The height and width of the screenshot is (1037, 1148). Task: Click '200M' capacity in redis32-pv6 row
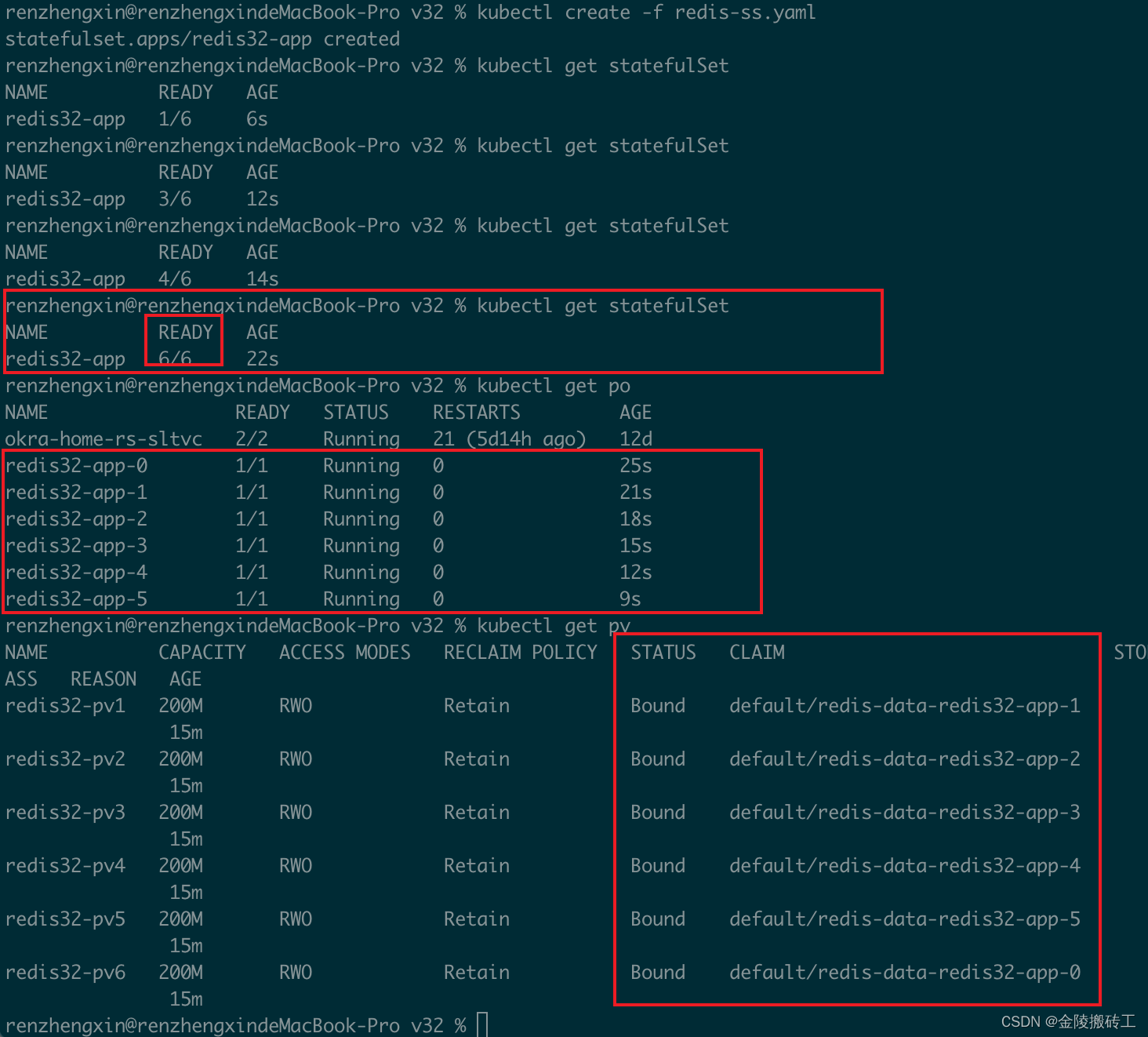coord(180,973)
